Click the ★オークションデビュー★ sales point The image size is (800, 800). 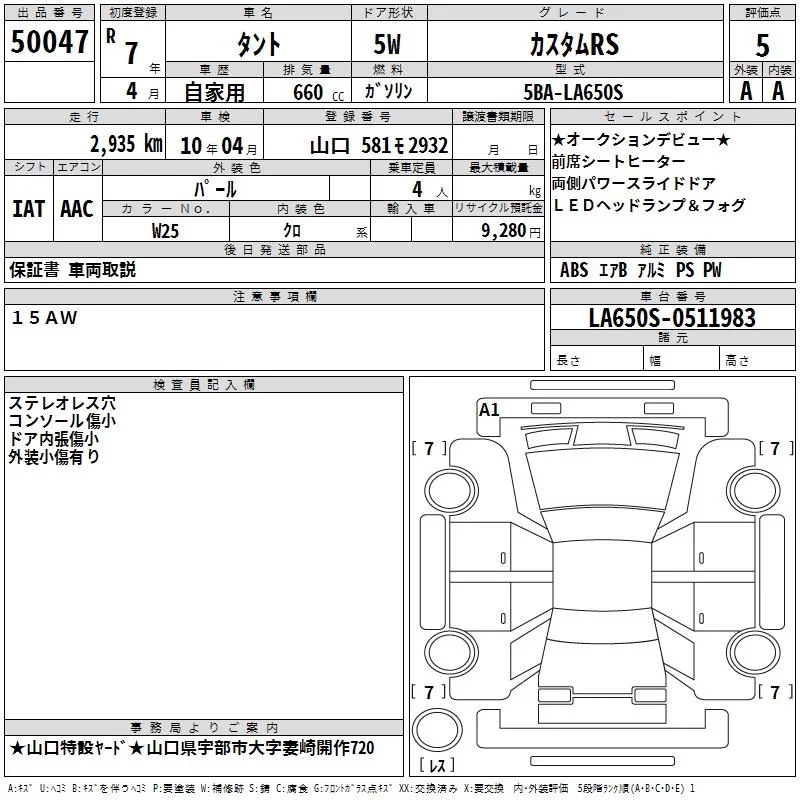click(x=642, y=139)
